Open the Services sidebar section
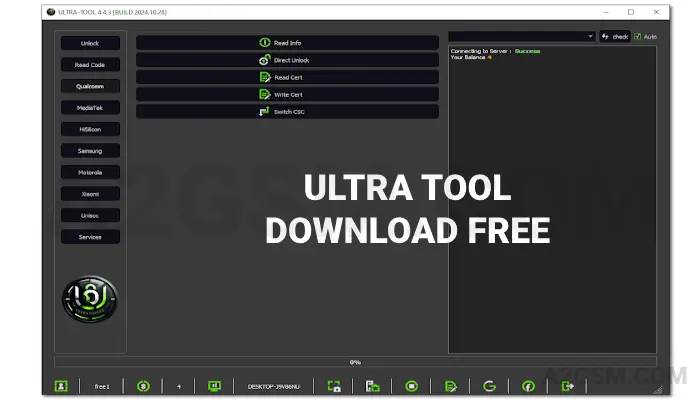This screenshot has height=400, width=700. coord(90,237)
